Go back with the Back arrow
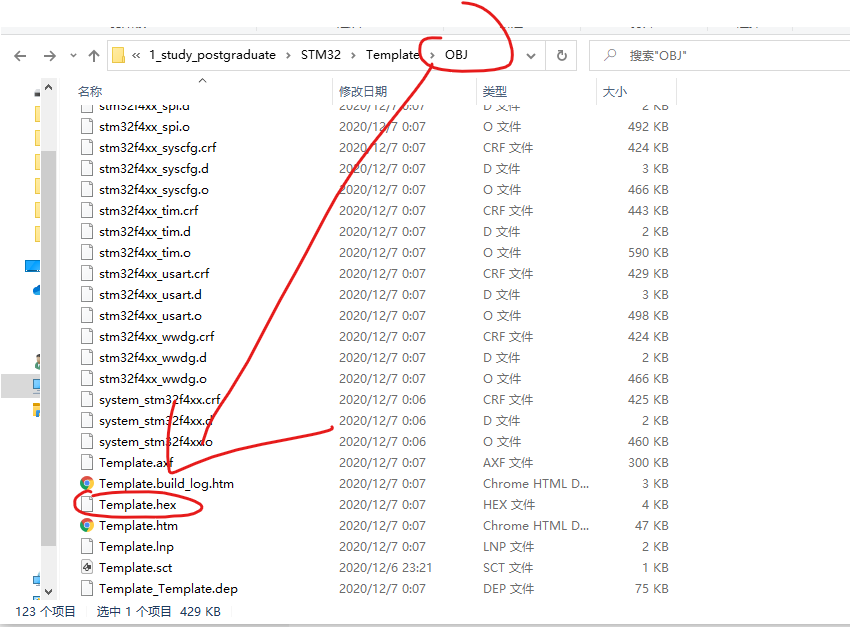The width and height of the screenshot is (850, 627). [x=20, y=56]
